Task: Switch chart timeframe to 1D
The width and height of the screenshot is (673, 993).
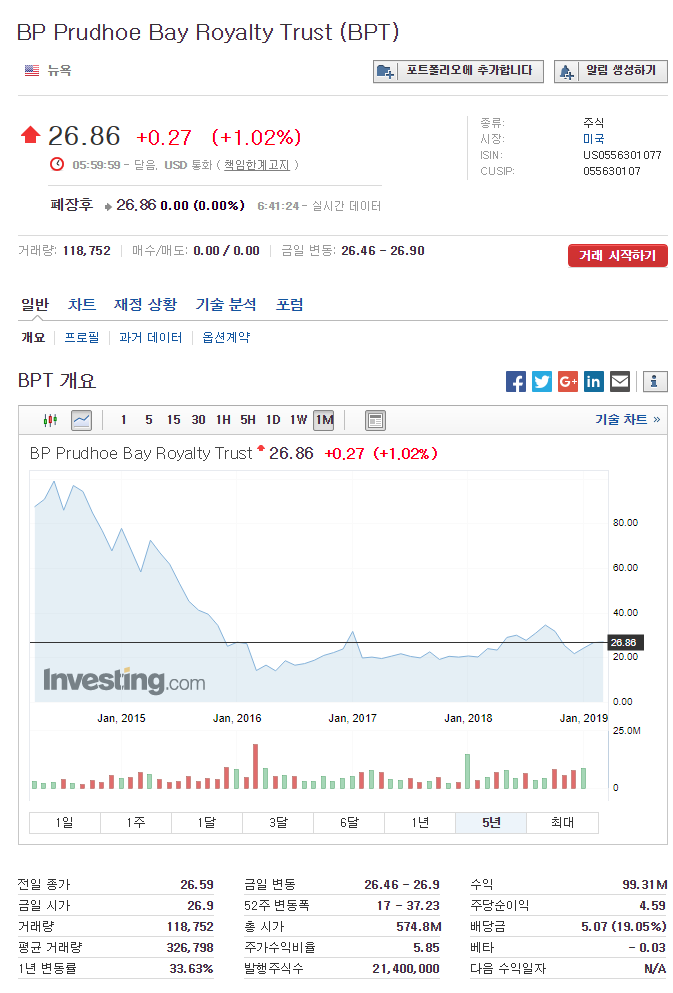Action: pos(273,420)
